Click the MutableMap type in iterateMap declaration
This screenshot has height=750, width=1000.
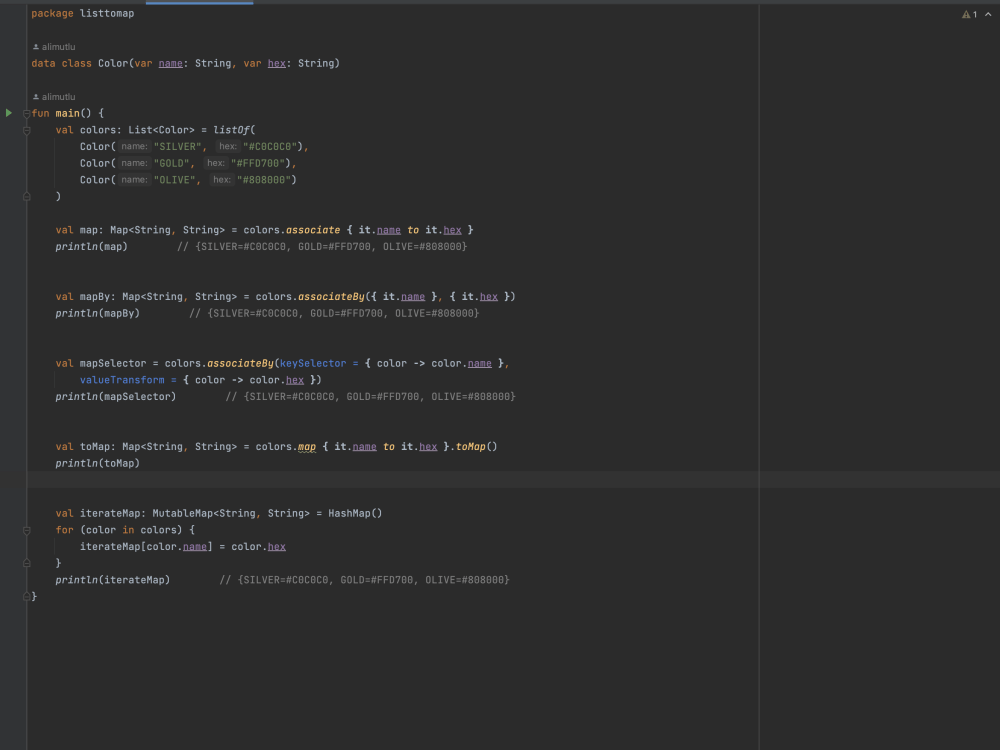click(x=182, y=513)
